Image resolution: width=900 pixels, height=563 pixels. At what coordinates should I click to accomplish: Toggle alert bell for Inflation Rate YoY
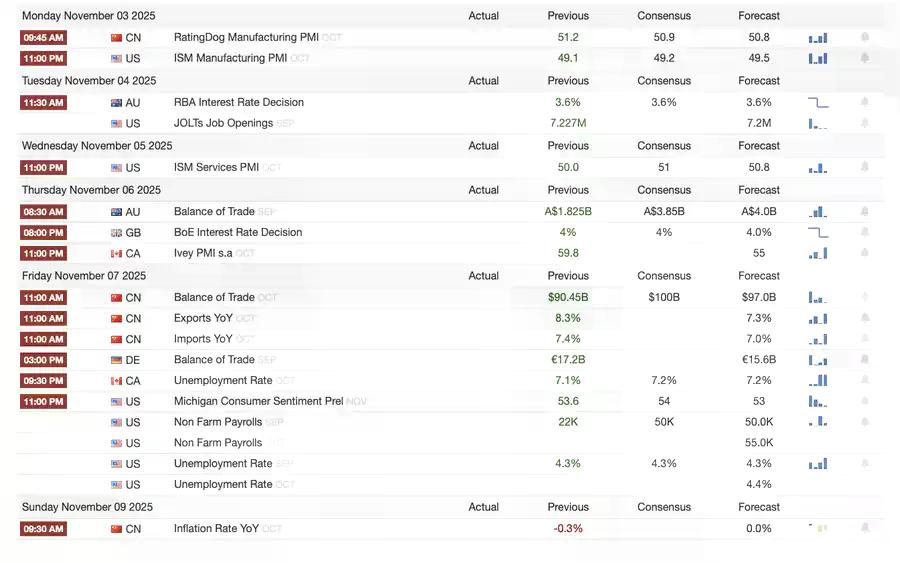865,529
